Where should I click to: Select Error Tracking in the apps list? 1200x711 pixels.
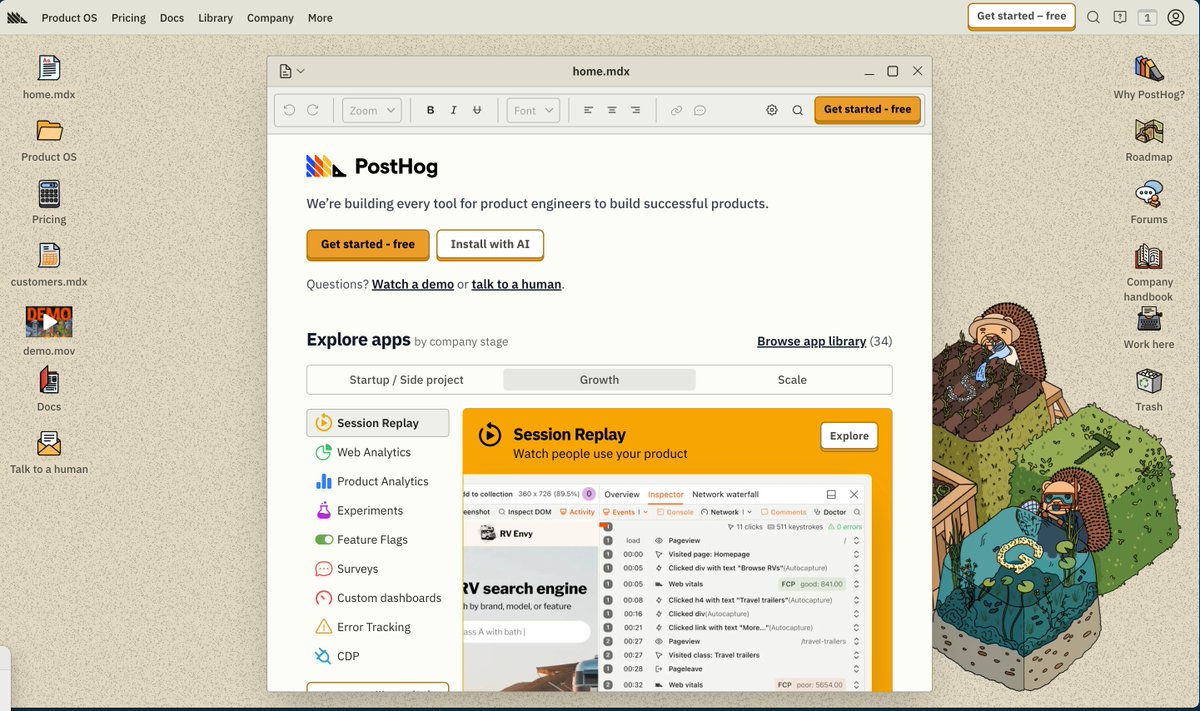(x=378, y=627)
